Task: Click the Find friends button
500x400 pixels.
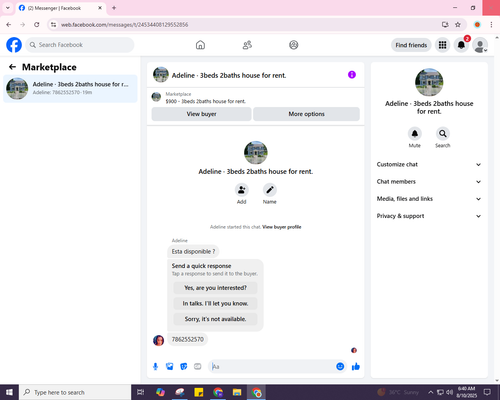Action: [411, 45]
